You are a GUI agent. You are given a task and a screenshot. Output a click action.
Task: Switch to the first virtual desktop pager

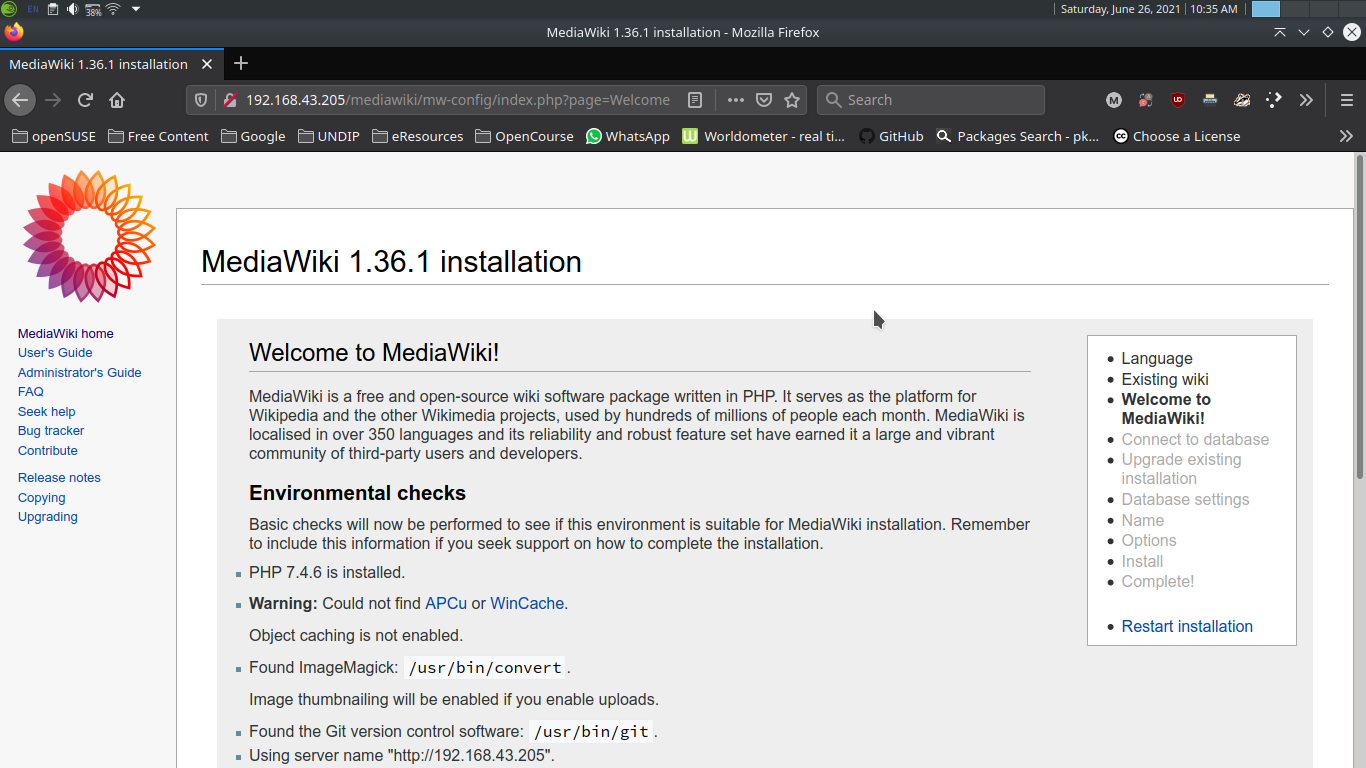[1266, 9]
